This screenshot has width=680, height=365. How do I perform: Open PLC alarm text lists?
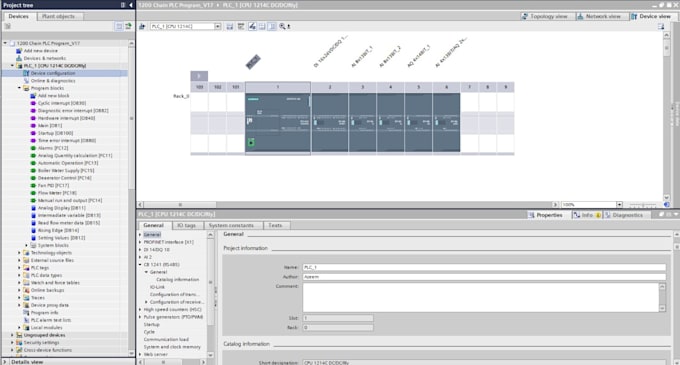click(51, 320)
